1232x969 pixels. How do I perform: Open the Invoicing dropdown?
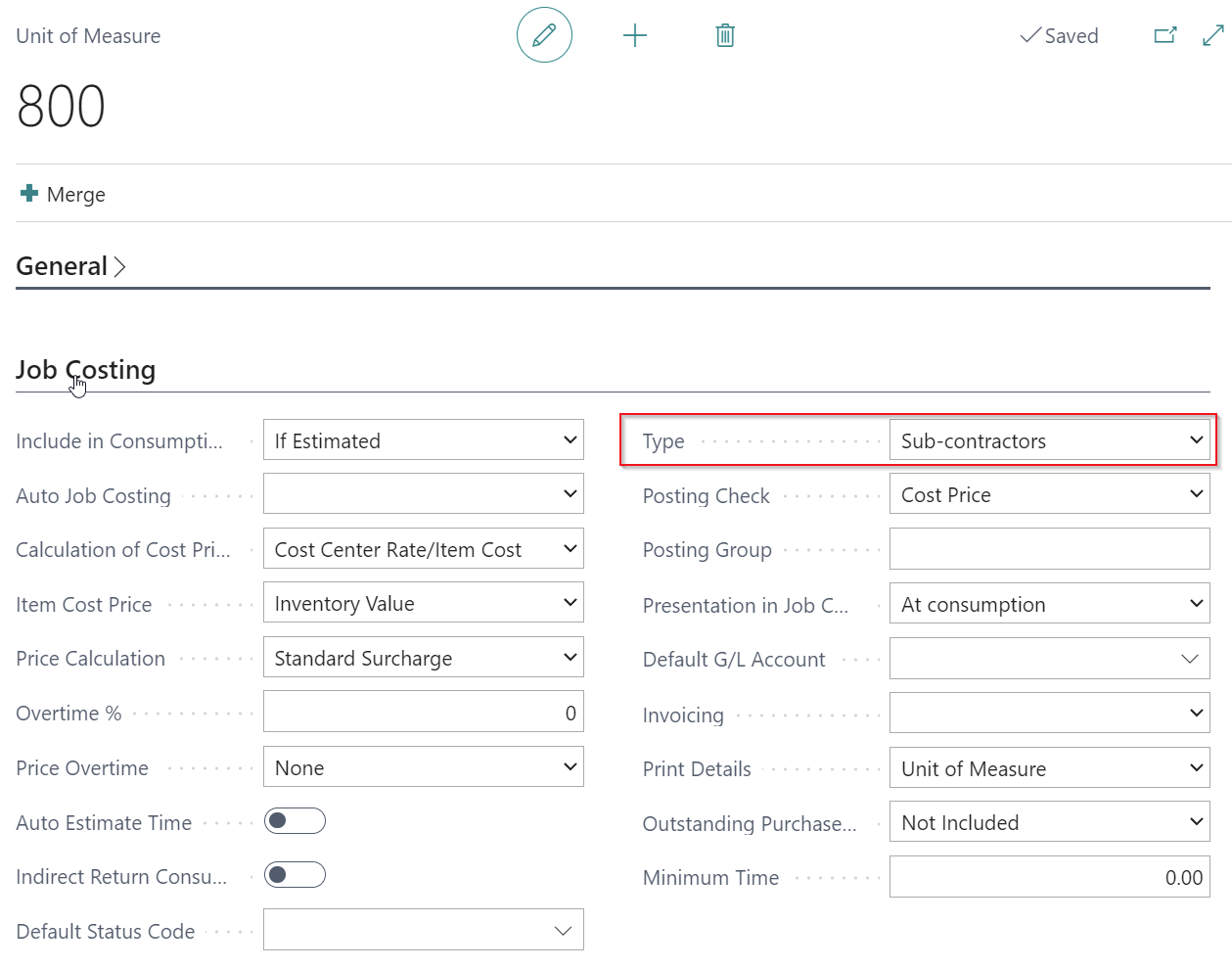coord(1050,713)
